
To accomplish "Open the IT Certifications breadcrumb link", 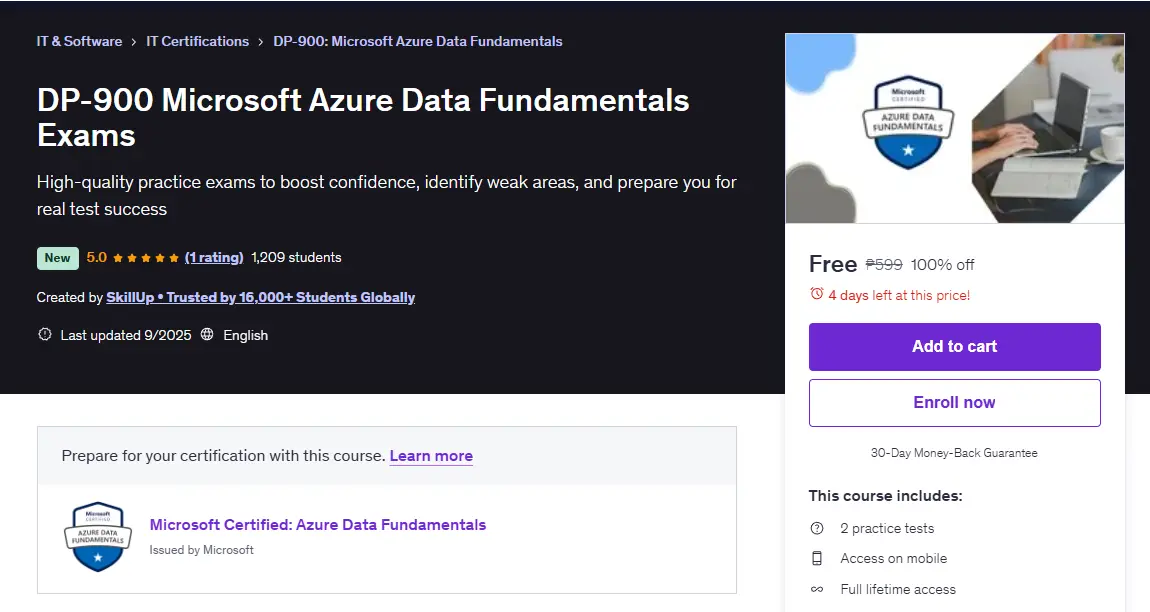I will click(197, 42).
